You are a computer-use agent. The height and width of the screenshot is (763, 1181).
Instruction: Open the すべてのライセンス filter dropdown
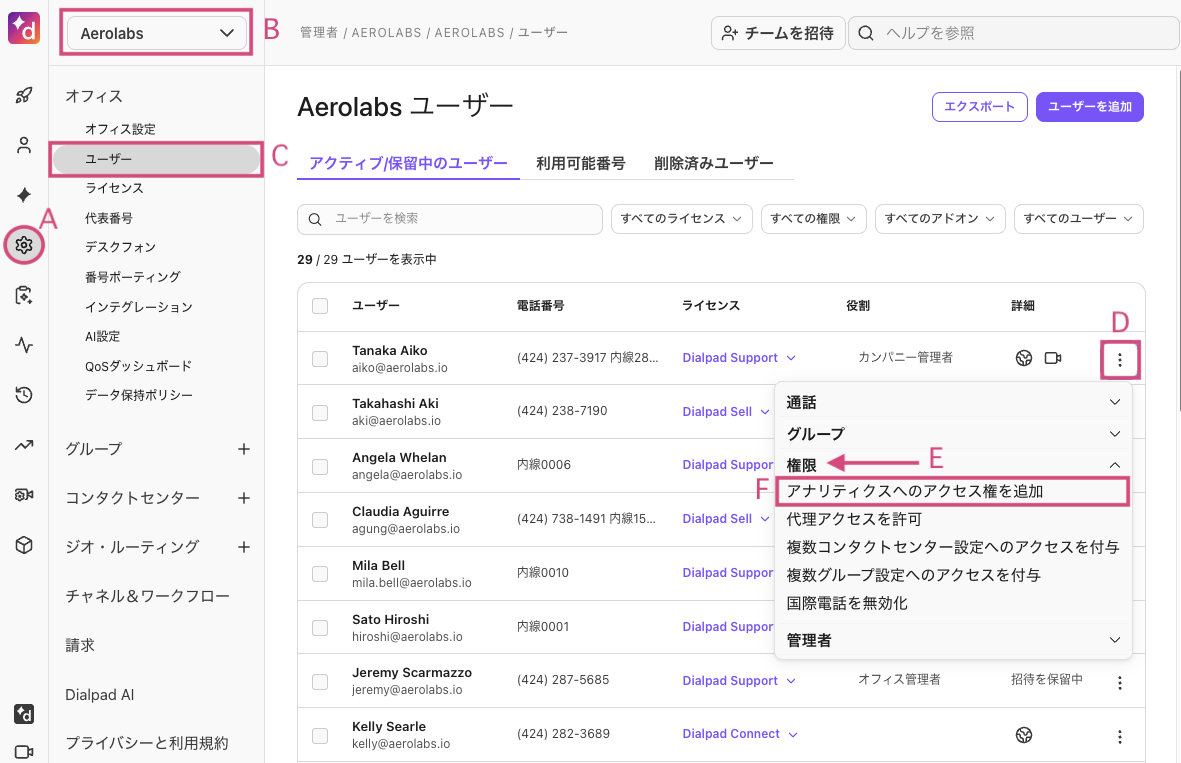click(x=681, y=218)
